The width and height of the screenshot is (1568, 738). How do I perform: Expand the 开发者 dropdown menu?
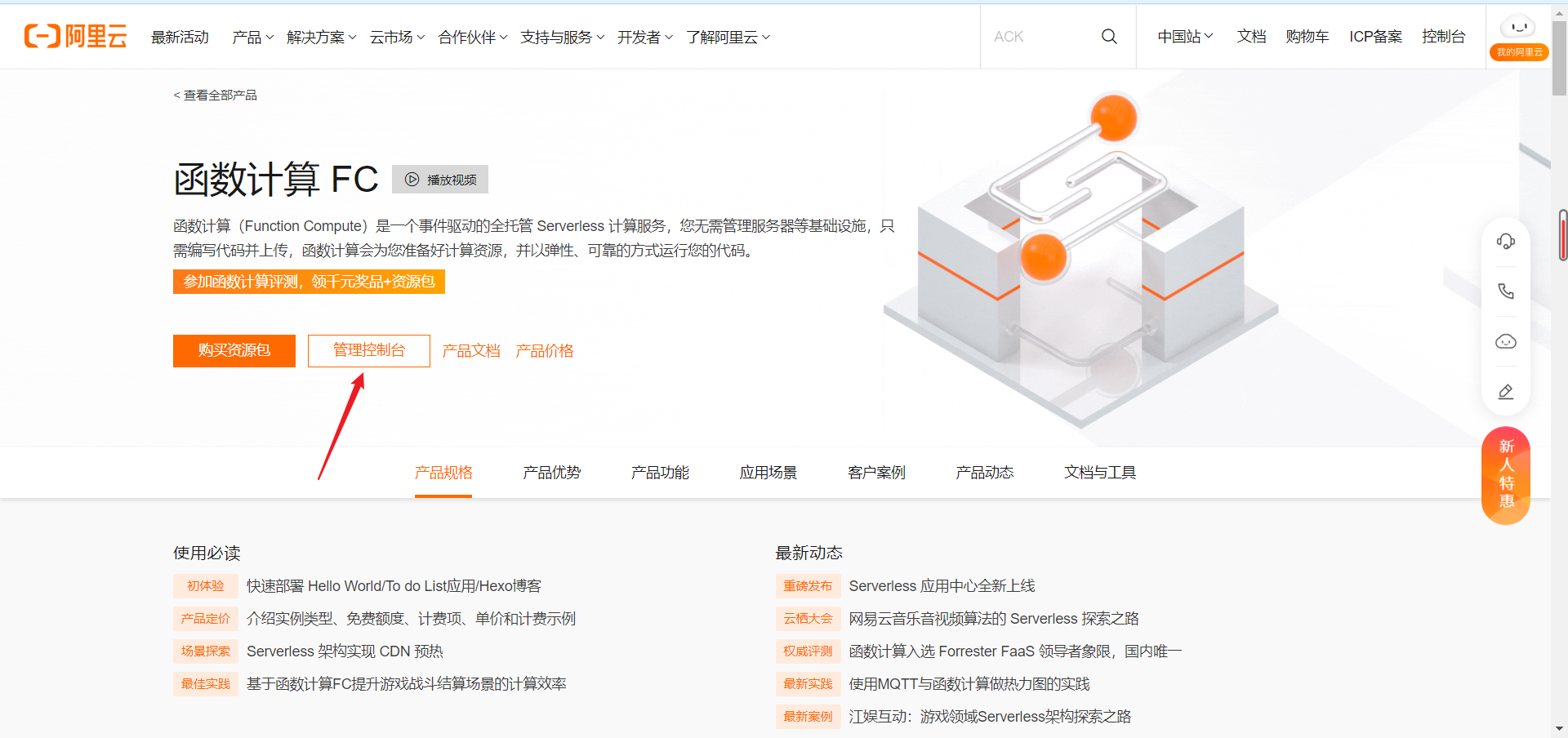pyautogui.click(x=645, y=37)
